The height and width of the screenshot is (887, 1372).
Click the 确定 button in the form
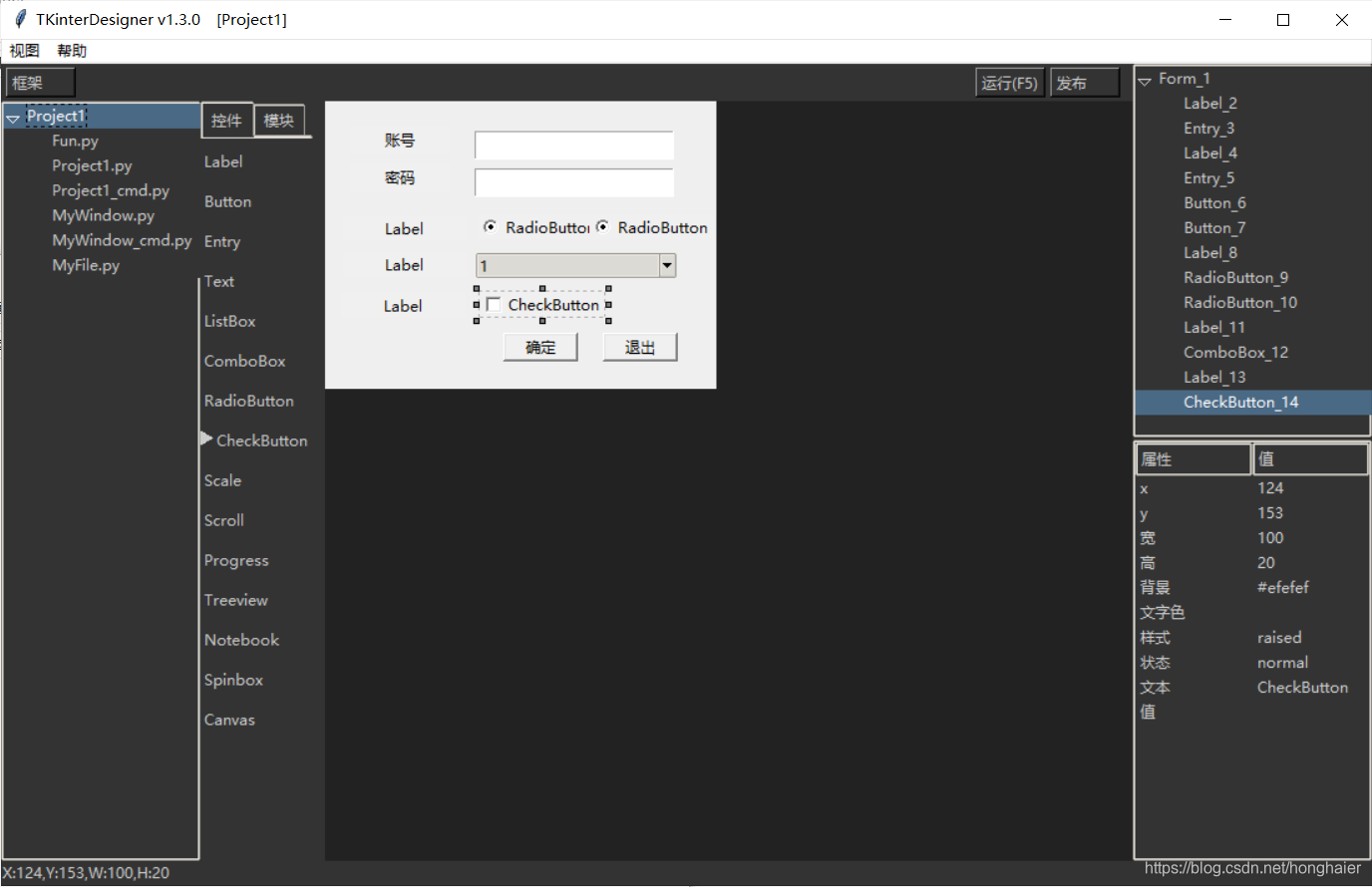pos(540,347)
